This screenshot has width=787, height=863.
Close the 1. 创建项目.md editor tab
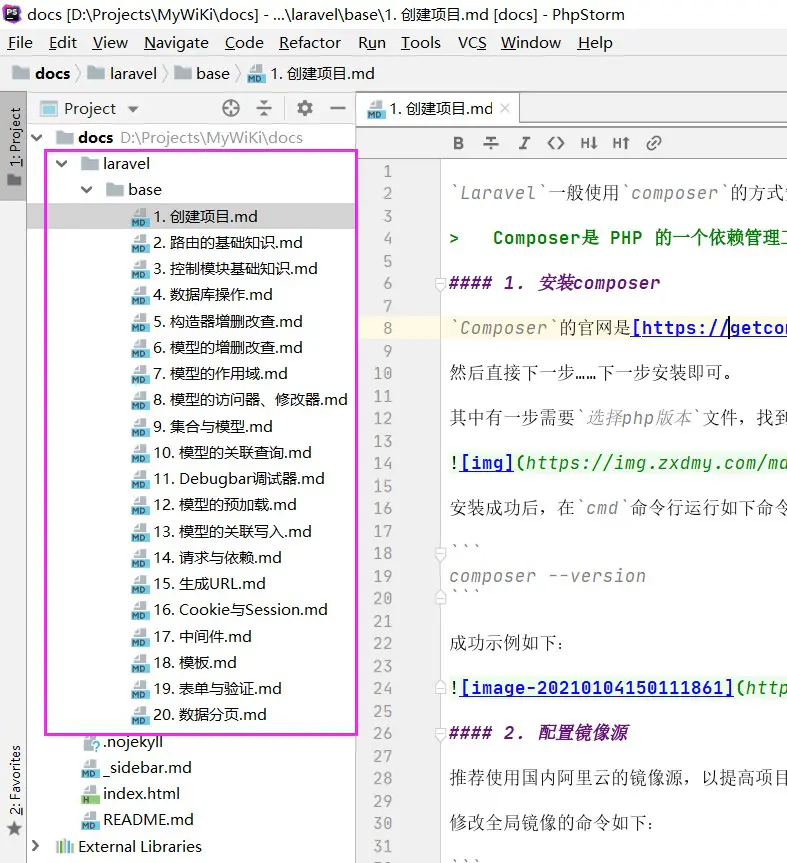click(x=505, y=108)
